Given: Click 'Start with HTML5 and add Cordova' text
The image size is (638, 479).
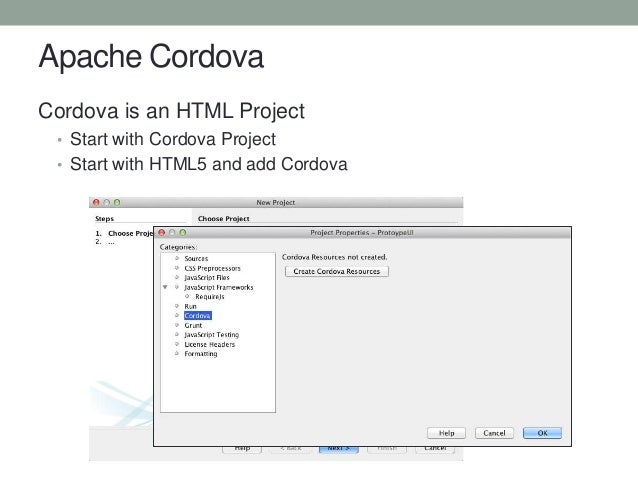Looking at the screenshot, I should pyautogui.click(x=209, y=164).
